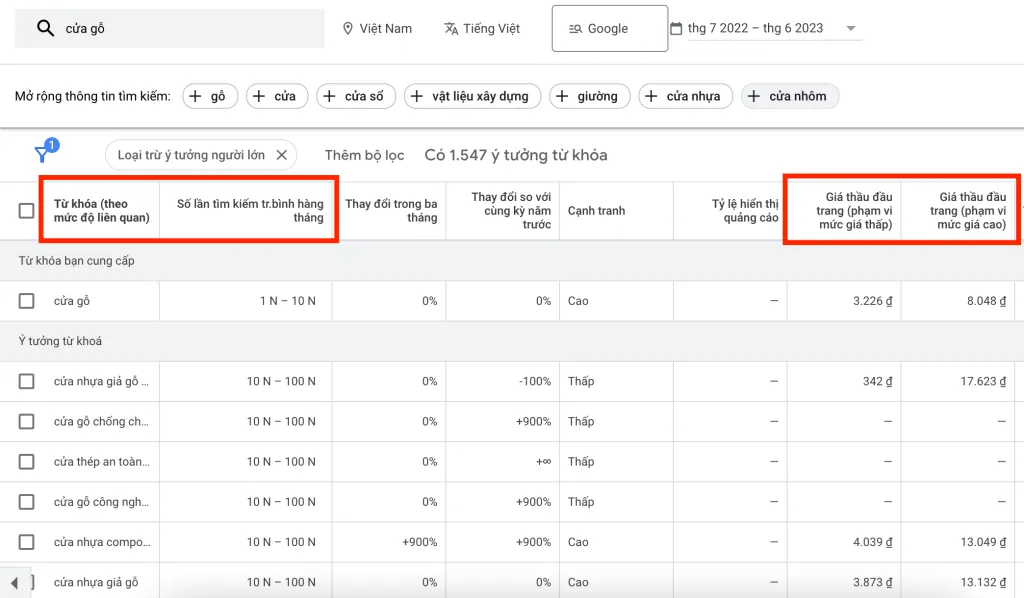
Task: Add 'giường' to broaden search
Action: pos(590,96)
